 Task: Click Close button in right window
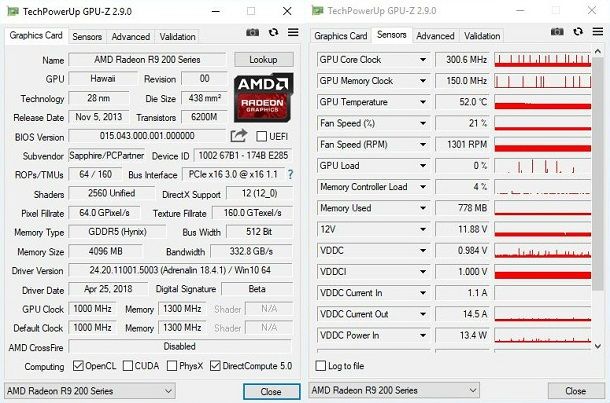[575, 391]
